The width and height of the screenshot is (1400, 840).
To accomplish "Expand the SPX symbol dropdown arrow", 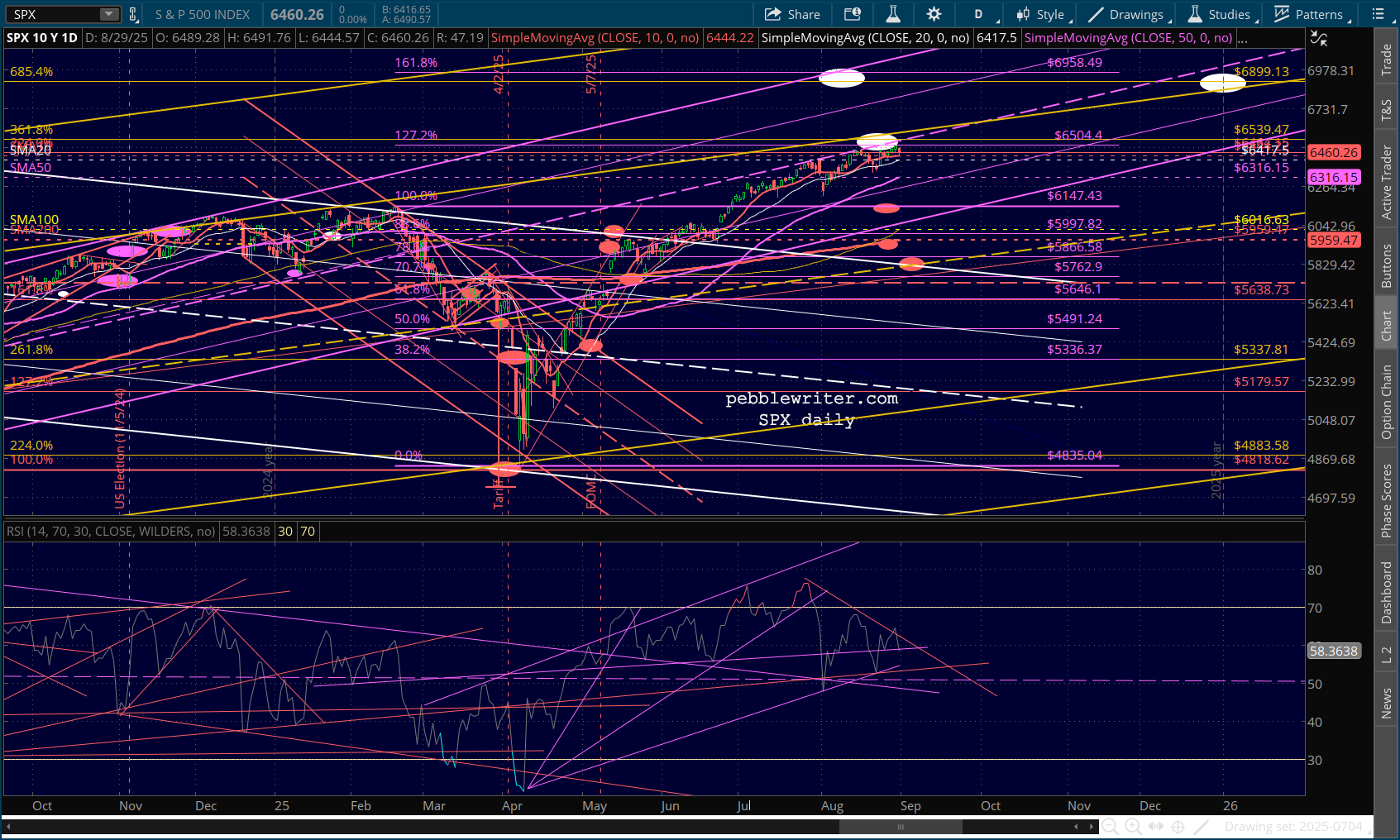I will pos(109,14).
